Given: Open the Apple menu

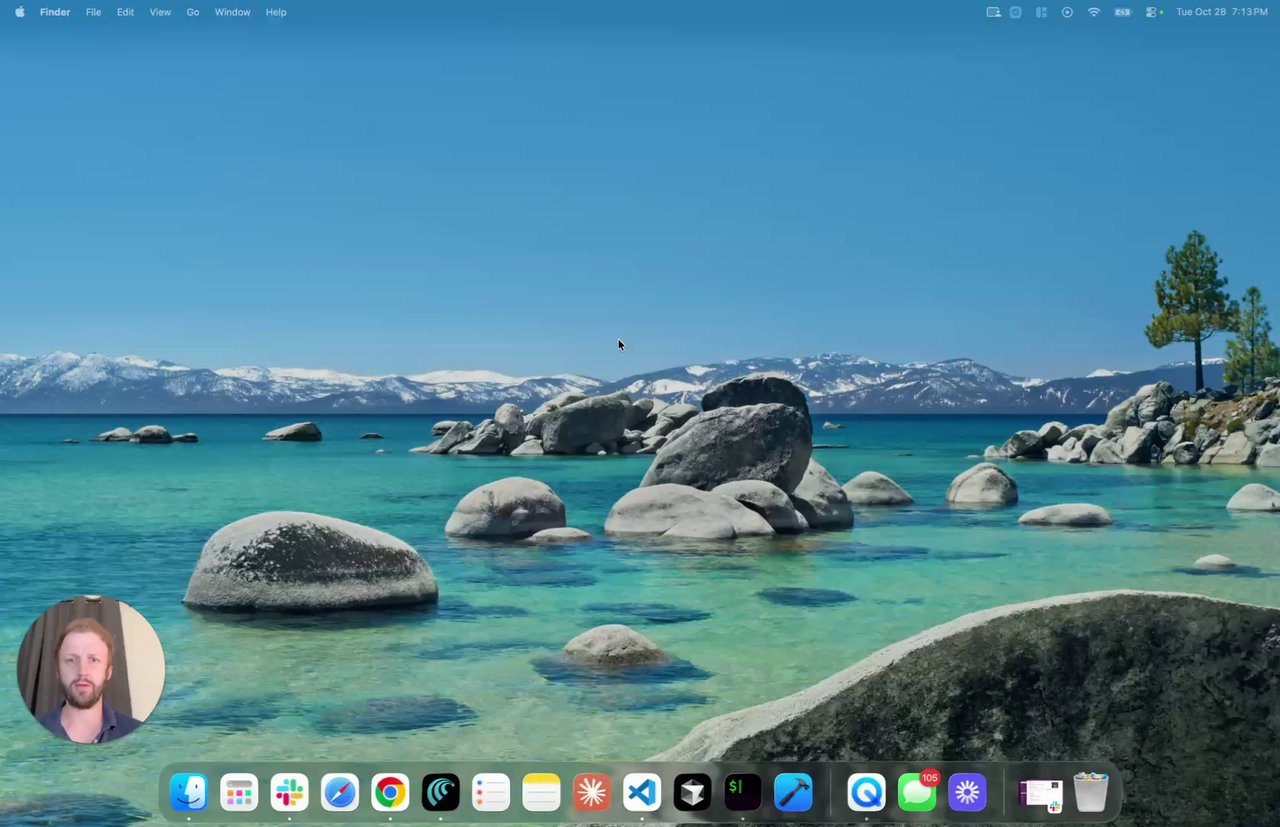Looking at the screenshot, I should pos(19,12).
